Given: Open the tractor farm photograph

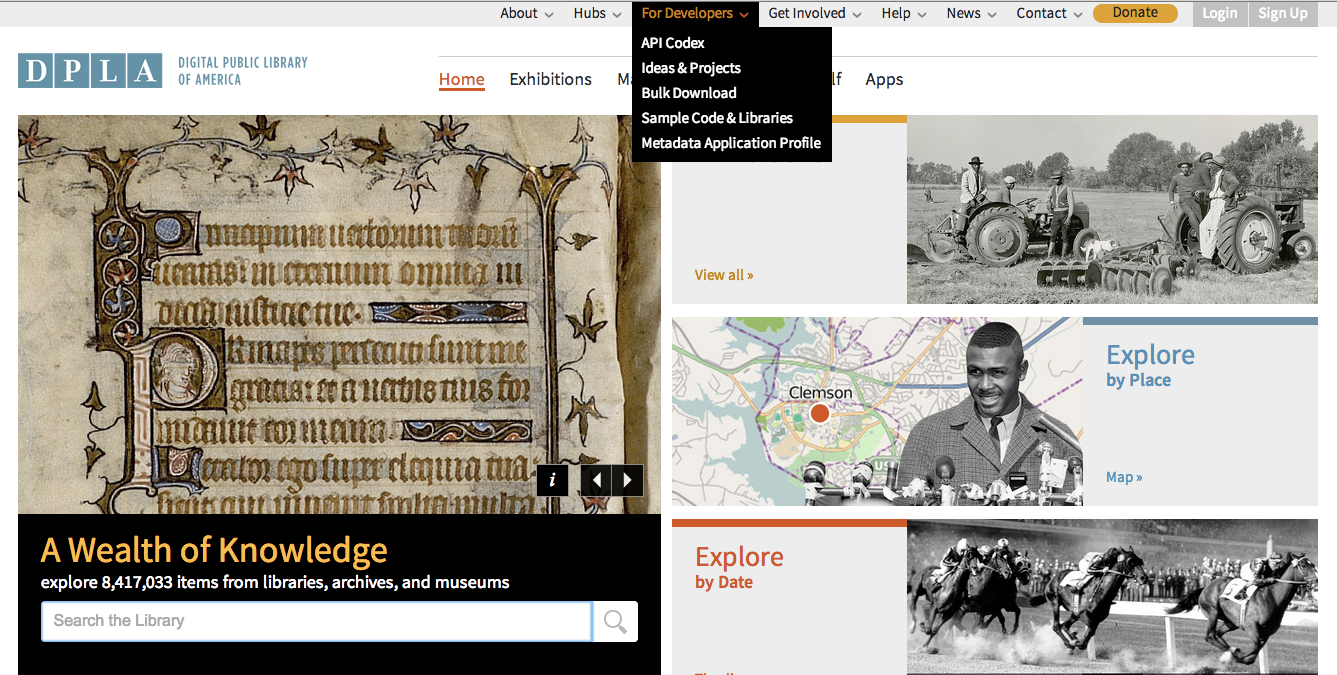Looking at the screenshot, I should coord(1112,210).
